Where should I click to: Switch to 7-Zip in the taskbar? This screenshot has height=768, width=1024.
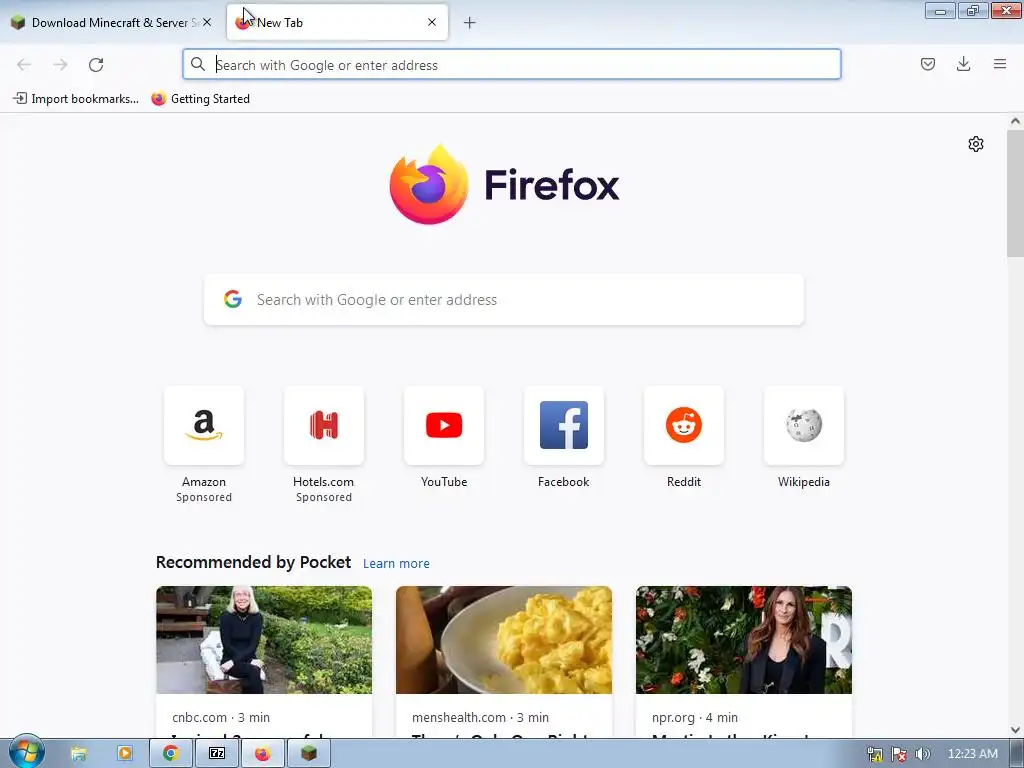point(217,754)
